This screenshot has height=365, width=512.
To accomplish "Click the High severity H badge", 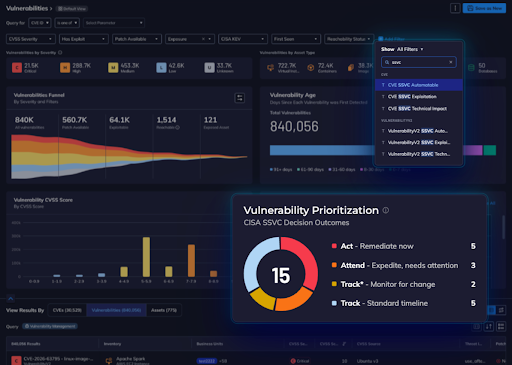I will (x=65, y=68).
